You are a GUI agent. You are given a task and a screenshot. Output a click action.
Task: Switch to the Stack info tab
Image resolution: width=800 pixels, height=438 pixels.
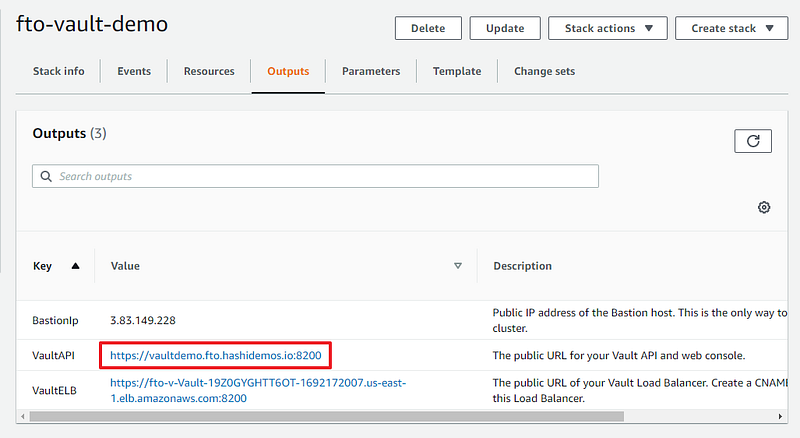pos(59,71)
